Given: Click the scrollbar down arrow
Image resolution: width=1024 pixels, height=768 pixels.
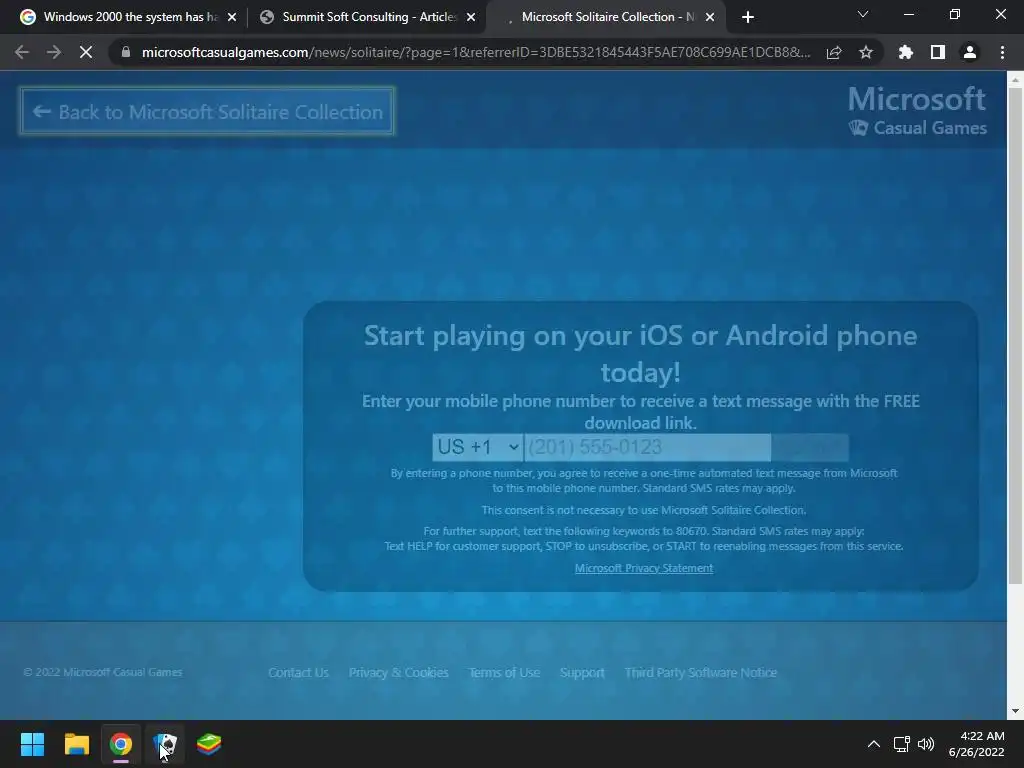Looking at the screenshot, I should point(1015,711).
